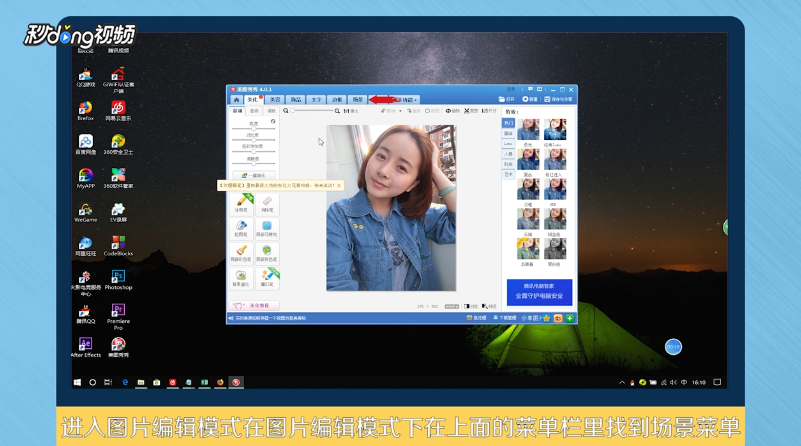Click the 色彩饱和度 saturation slider handle

253,152
